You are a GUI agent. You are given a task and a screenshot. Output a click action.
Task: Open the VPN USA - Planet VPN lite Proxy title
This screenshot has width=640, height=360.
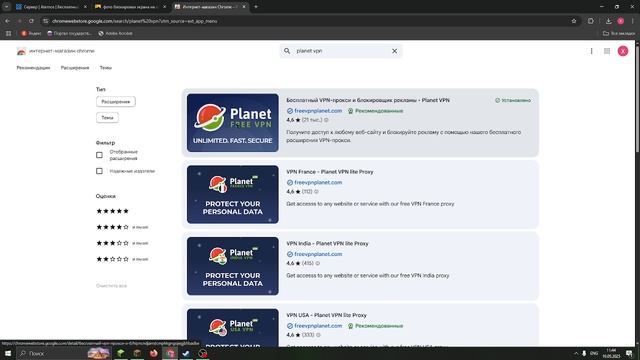pyautogui.click(x=326, y=315)
